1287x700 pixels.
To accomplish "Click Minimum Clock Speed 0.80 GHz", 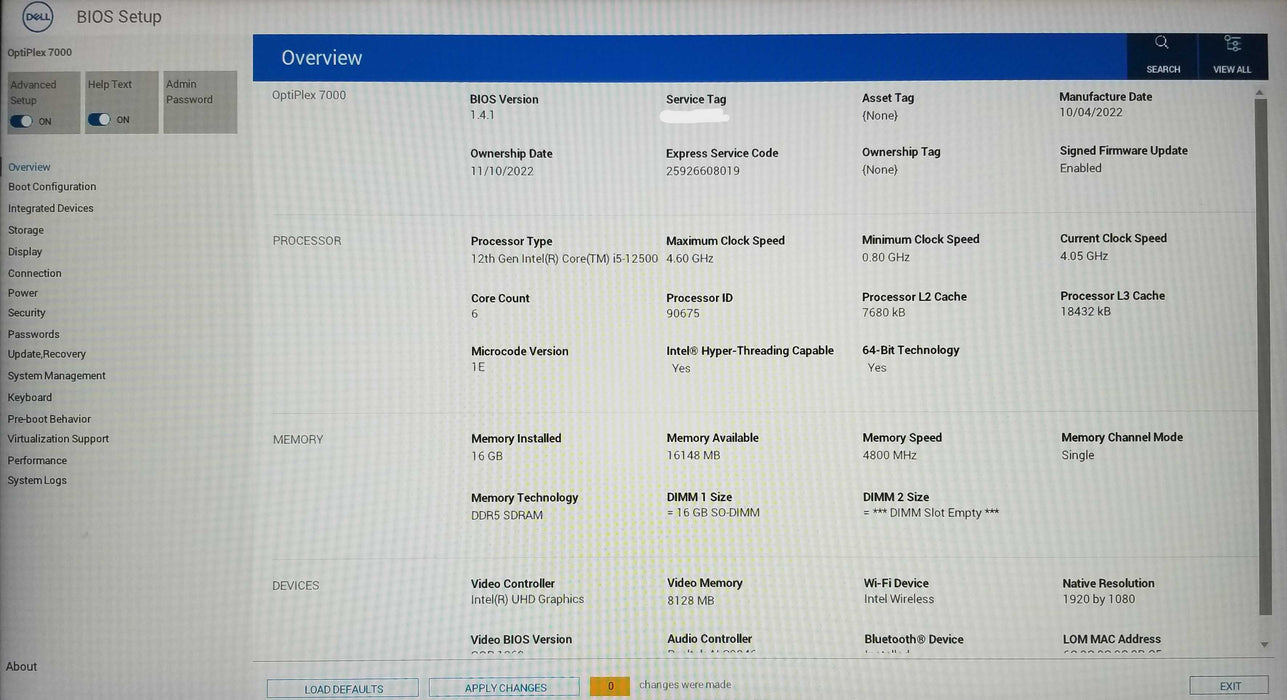I will [886, 257].
